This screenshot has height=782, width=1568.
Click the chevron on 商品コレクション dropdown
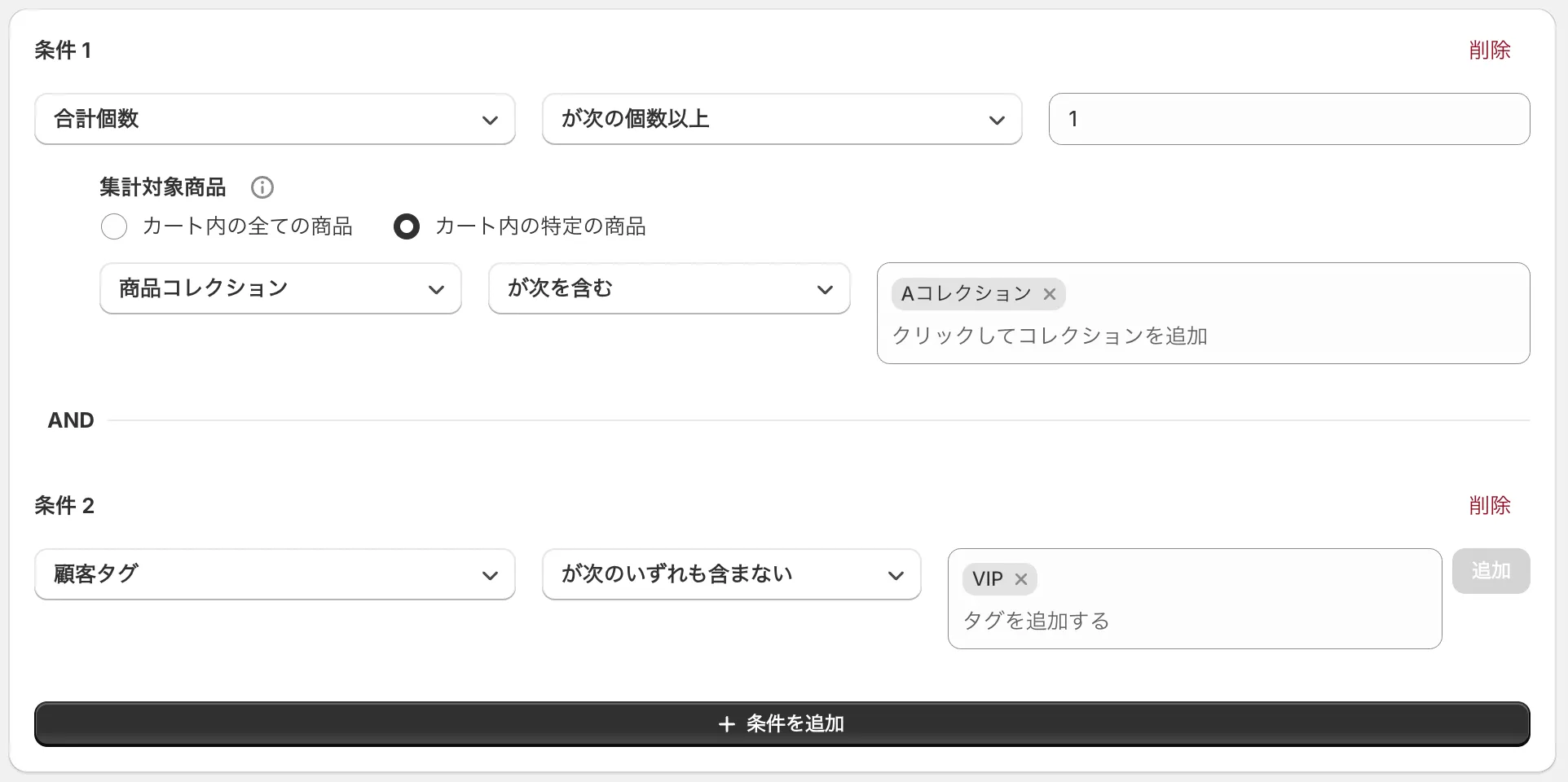pyautogui.click(x=438, y=288)
